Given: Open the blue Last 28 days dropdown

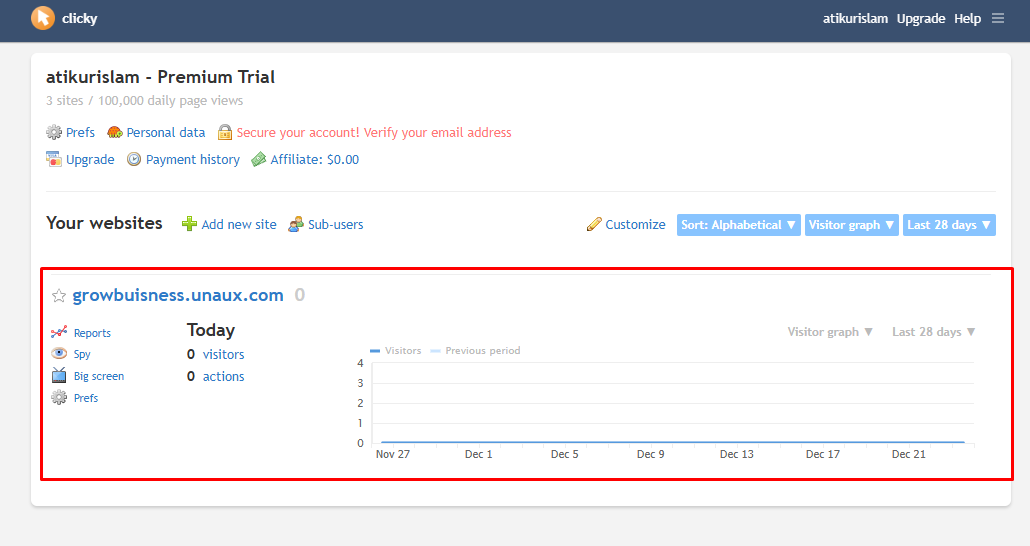Looking at the screenshot, I should 949,225.
